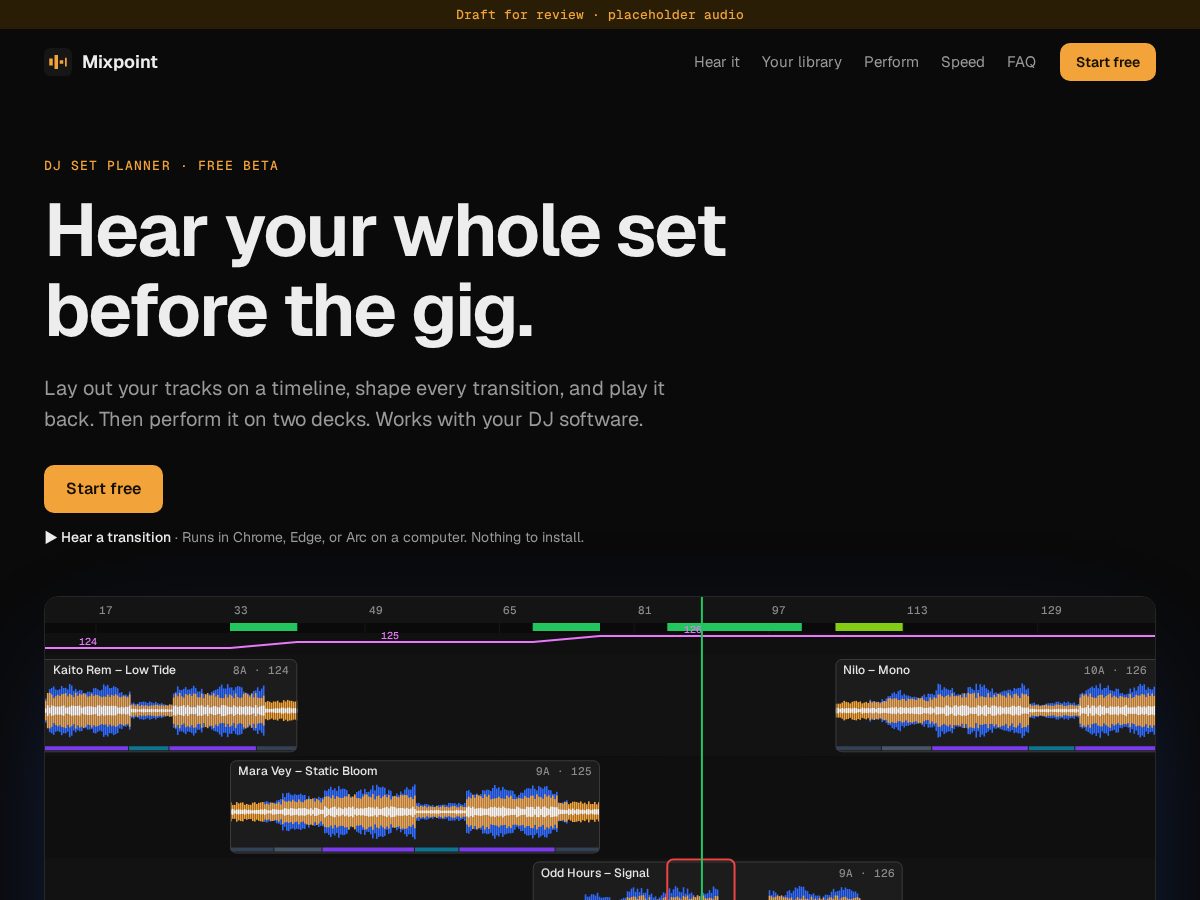This screenshot has height=900, width=1200.
Task: Click bar 17 on the timeline ruler
Action: tap(106, 610)
